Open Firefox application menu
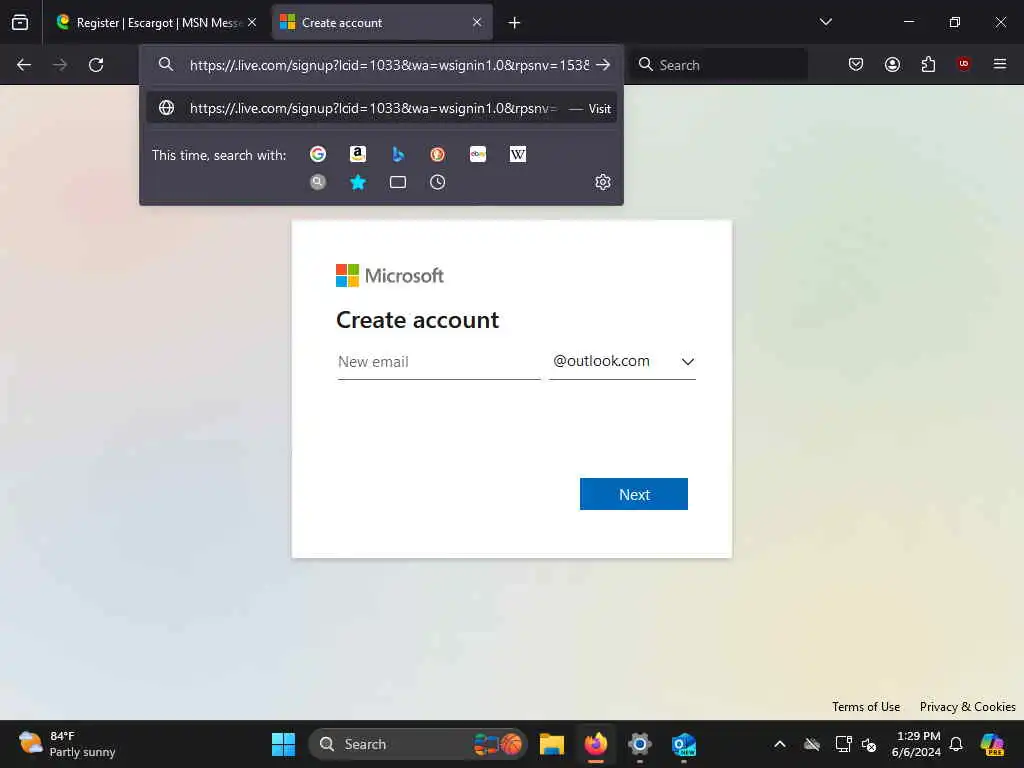Image resolution: width=1024 pixels, height=768 pixels. point(1000,64)
